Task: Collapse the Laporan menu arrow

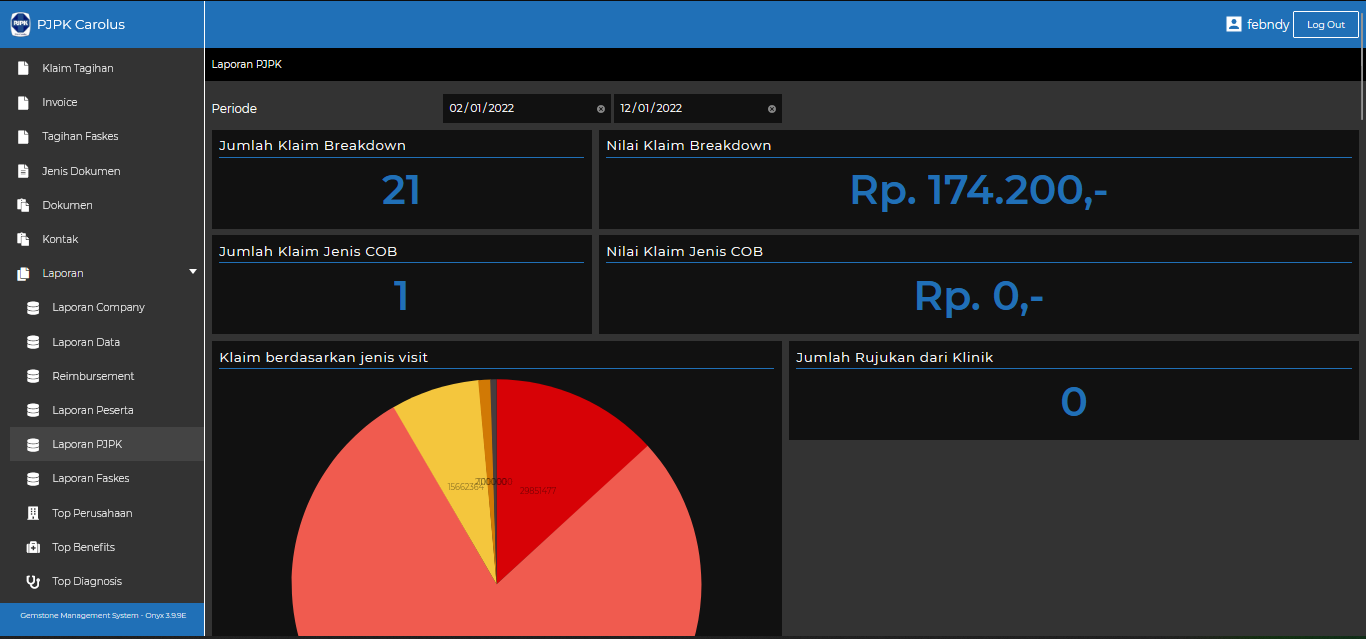Action: [193, 271]
